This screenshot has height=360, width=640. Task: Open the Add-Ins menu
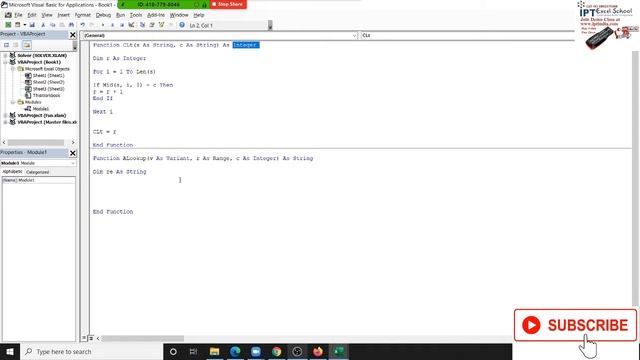[x=156, y=15]
